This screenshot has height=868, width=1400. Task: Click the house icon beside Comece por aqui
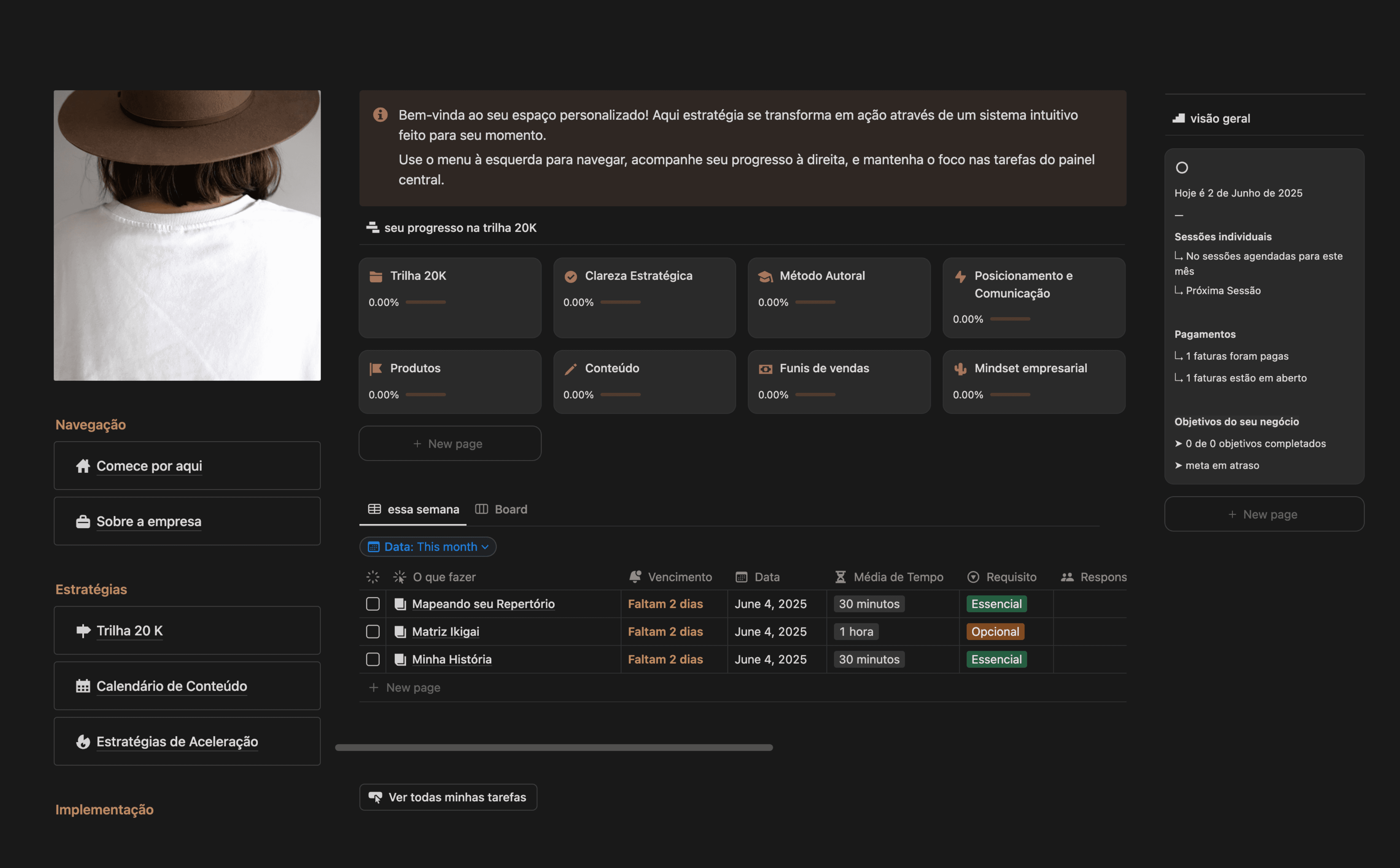point(83,466)
